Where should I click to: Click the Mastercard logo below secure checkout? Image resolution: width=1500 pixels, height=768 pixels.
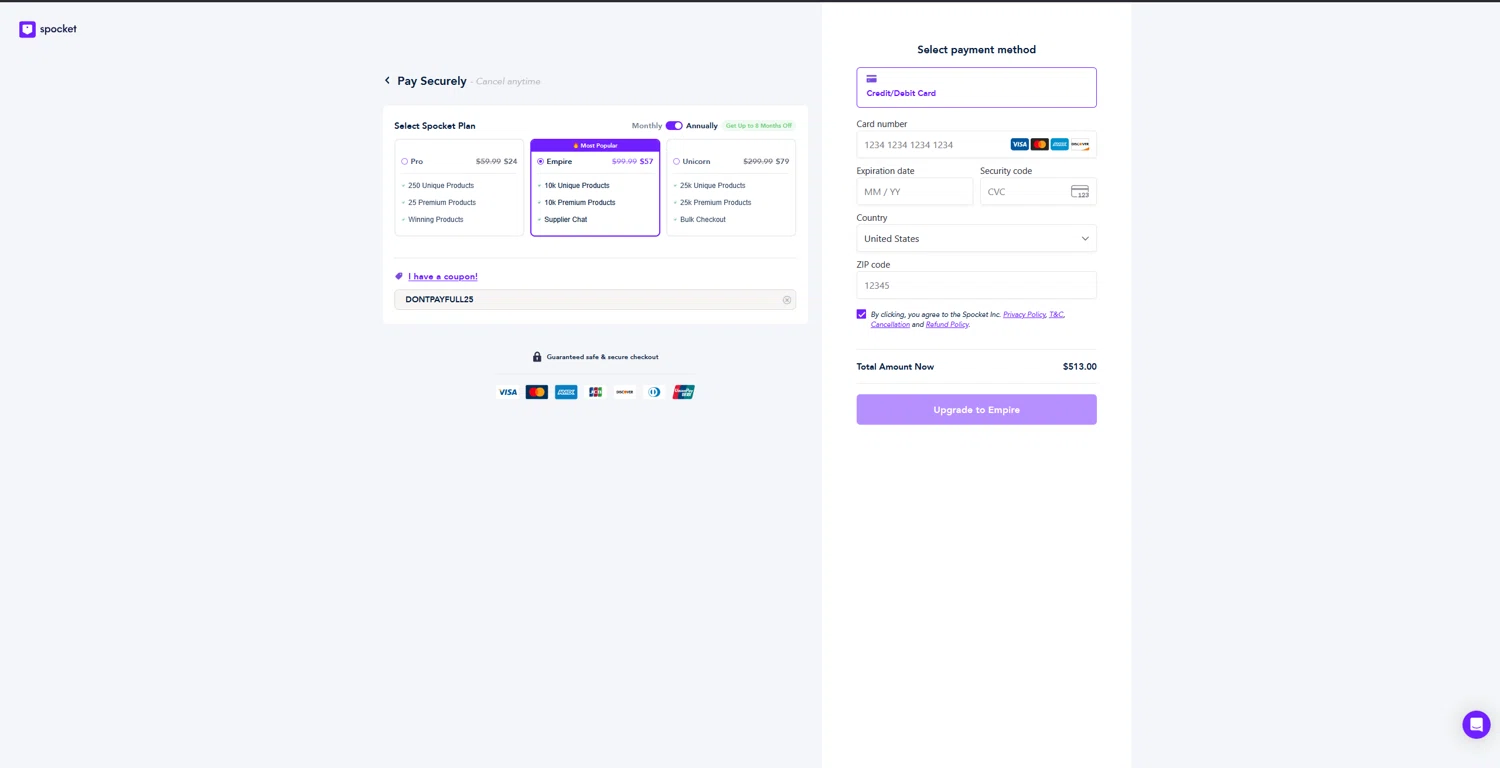point(537,392)
